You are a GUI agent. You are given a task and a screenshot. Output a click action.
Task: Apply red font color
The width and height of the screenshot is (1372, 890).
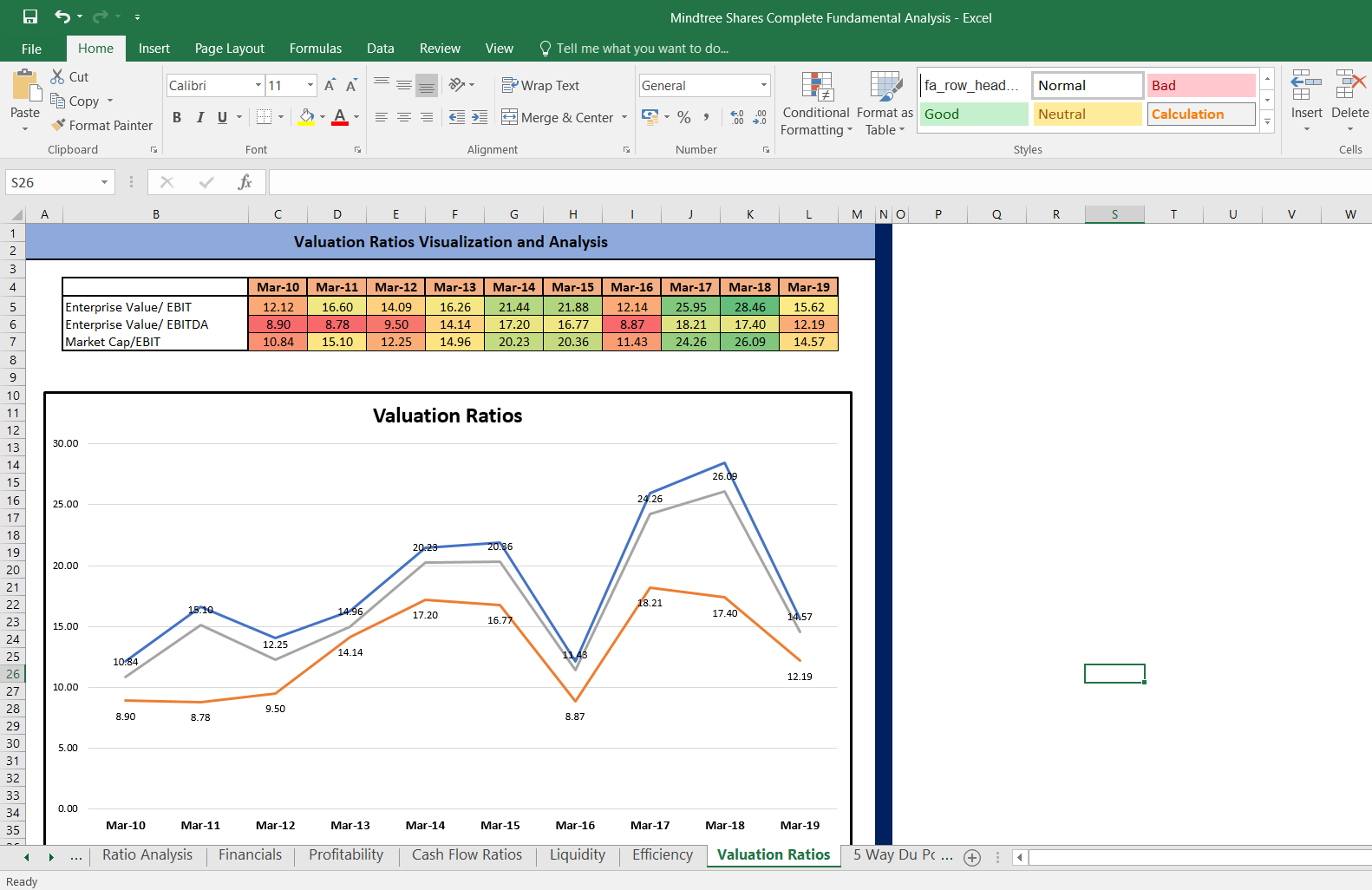(340, 116)
